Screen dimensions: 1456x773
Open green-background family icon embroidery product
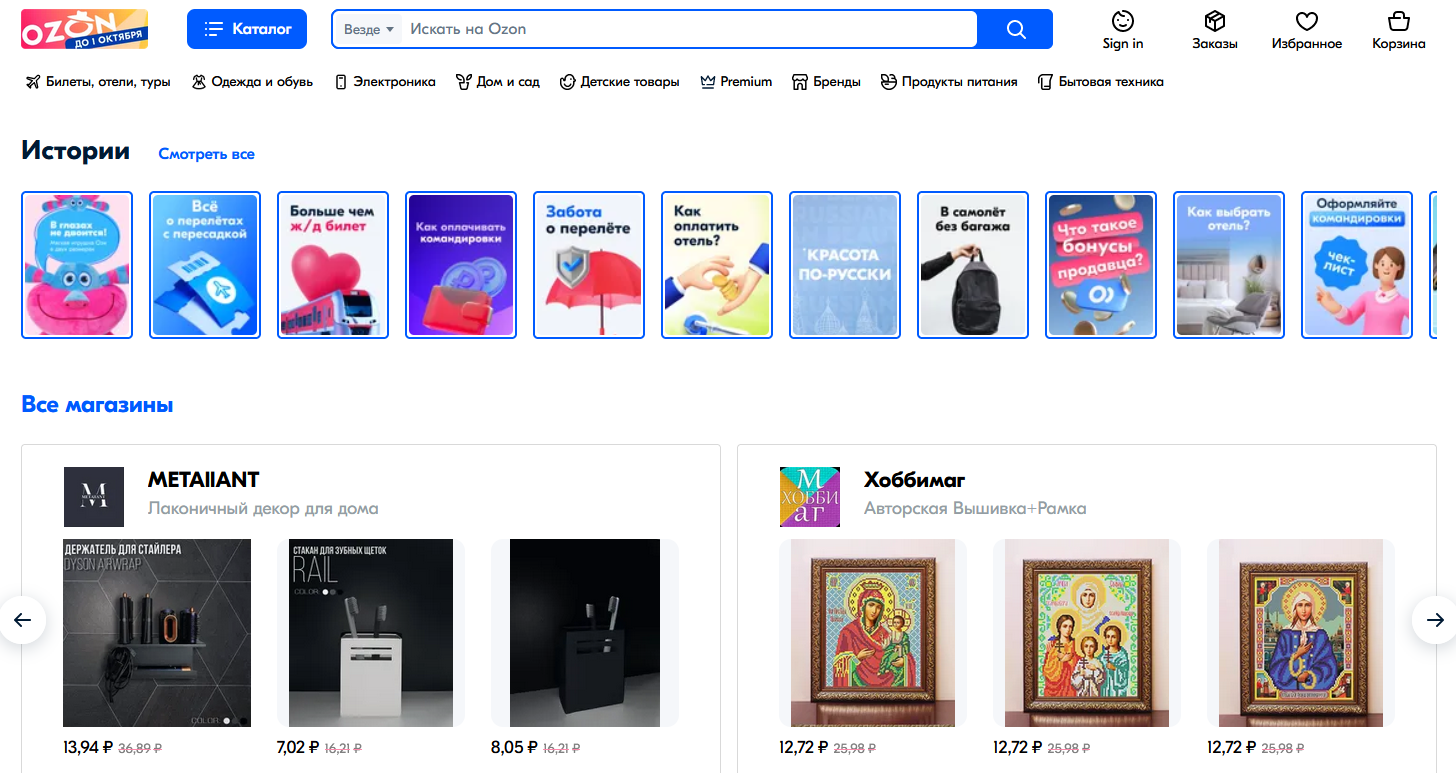1087,633
